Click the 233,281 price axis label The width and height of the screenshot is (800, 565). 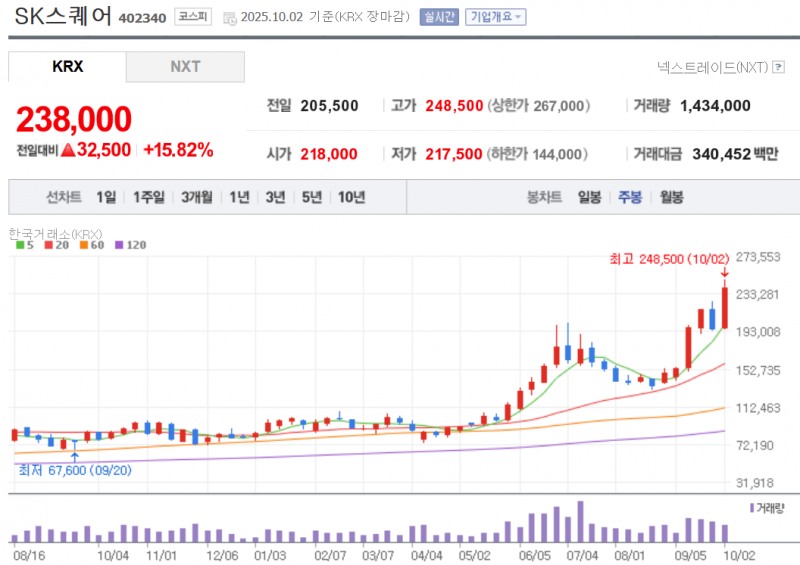(x=758, y=294)
